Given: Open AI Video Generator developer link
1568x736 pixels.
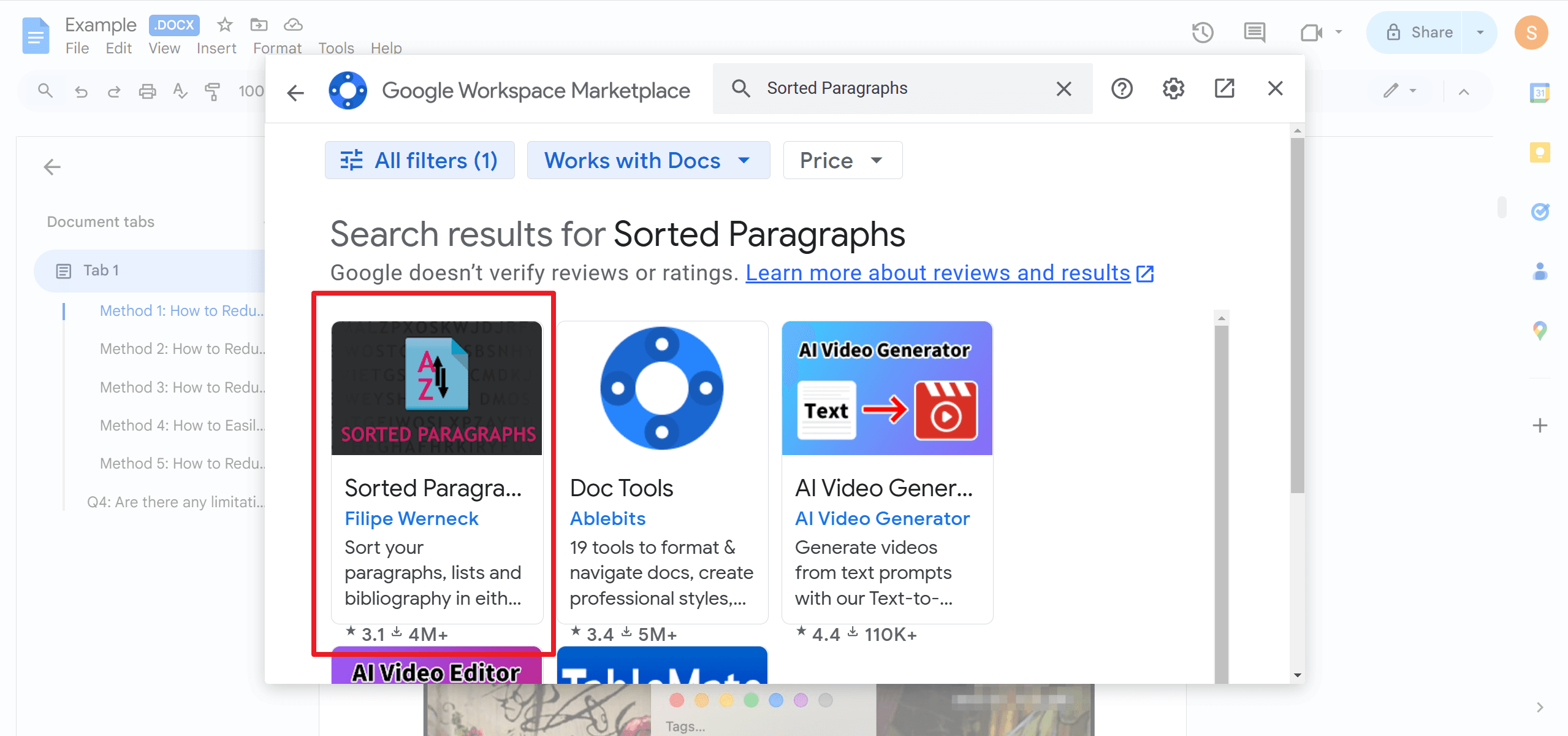Looking at the screenshot, I should point(882,519).
